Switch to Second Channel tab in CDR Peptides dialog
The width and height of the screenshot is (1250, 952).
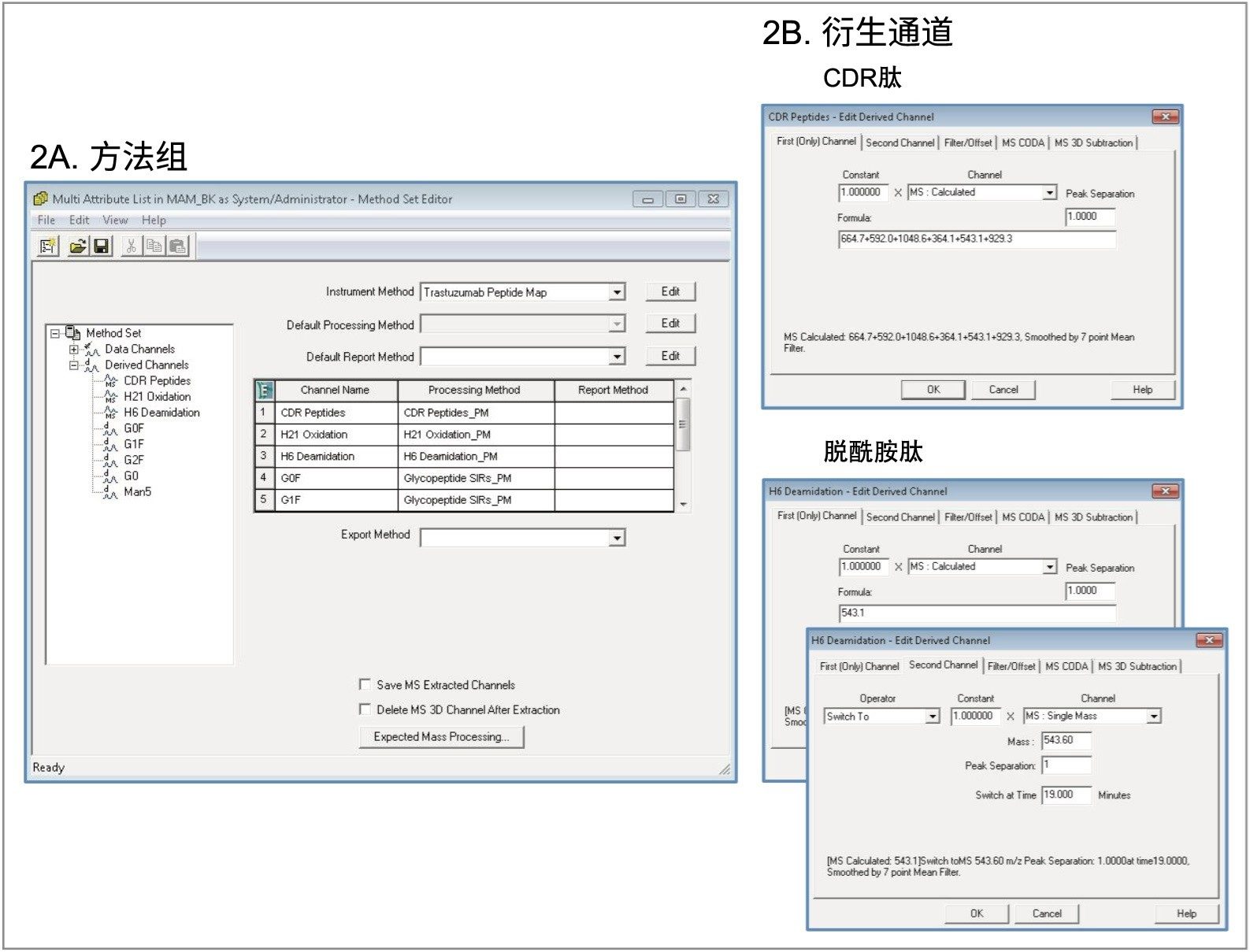pos(900,143)
